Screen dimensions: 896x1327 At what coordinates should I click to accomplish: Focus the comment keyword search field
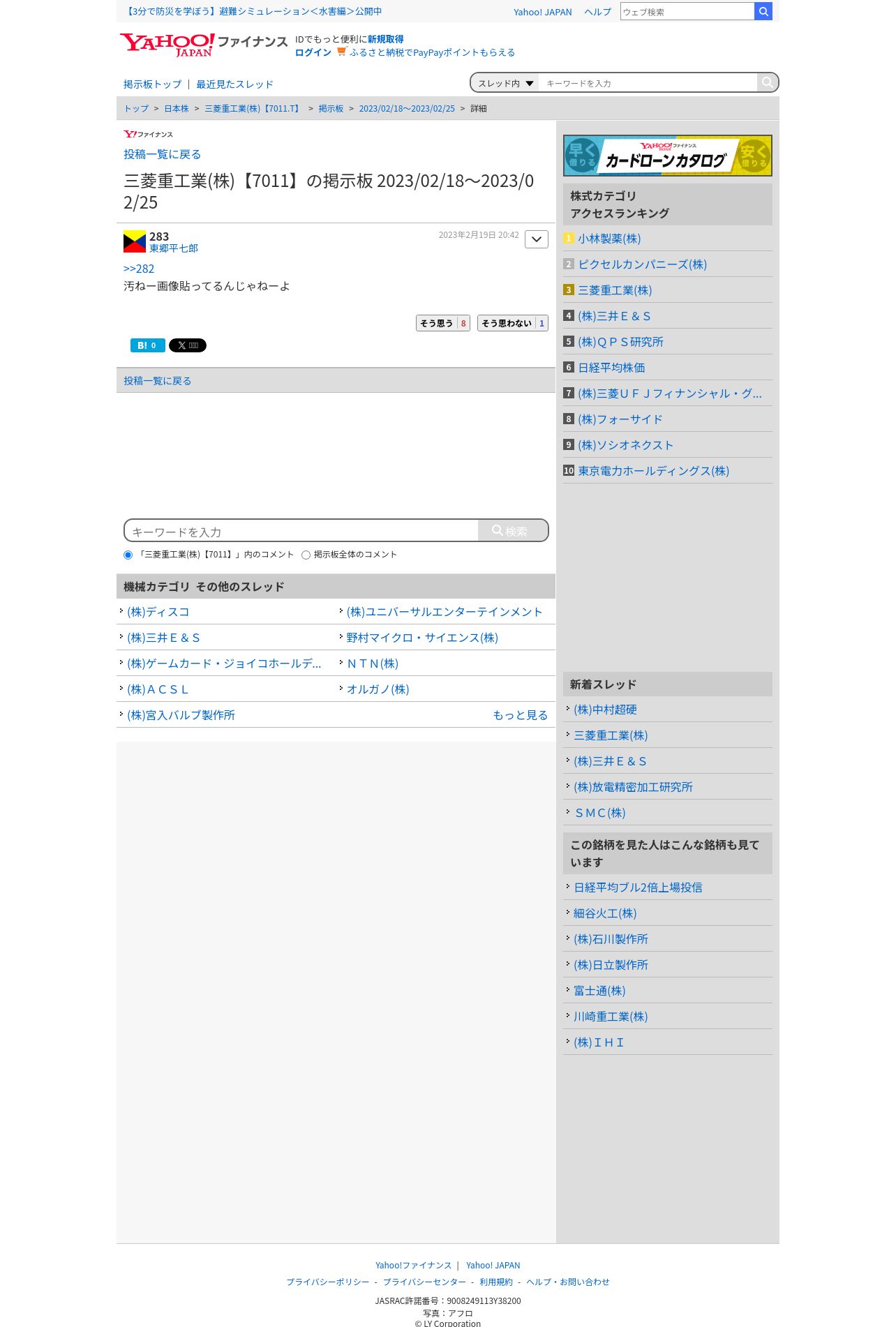coord(301,531)
